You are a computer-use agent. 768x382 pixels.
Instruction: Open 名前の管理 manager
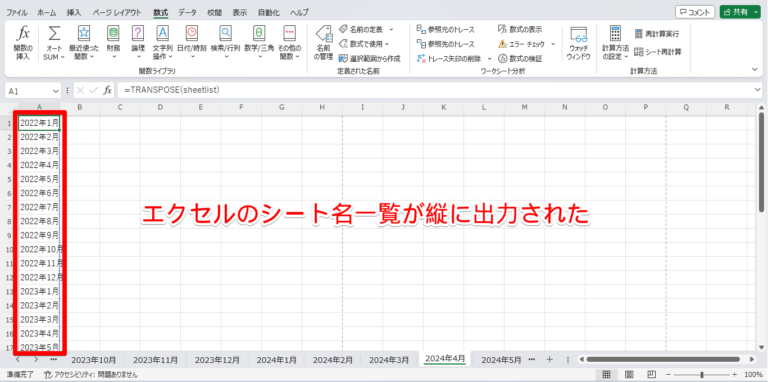[323, 43]
